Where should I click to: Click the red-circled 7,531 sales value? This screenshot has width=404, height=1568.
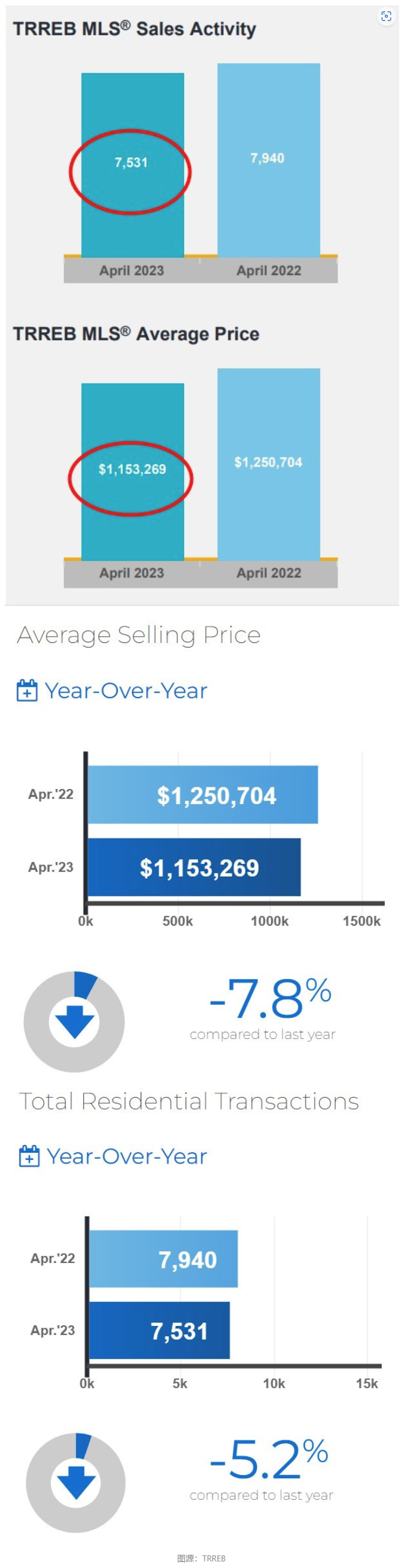pyautogui.click(x=131, y=162)
